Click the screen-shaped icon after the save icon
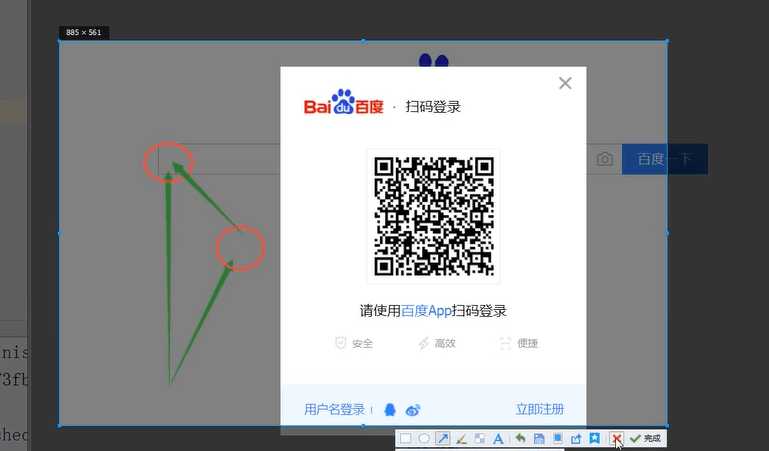The image size is (769, 451). (x=558, y=438)
